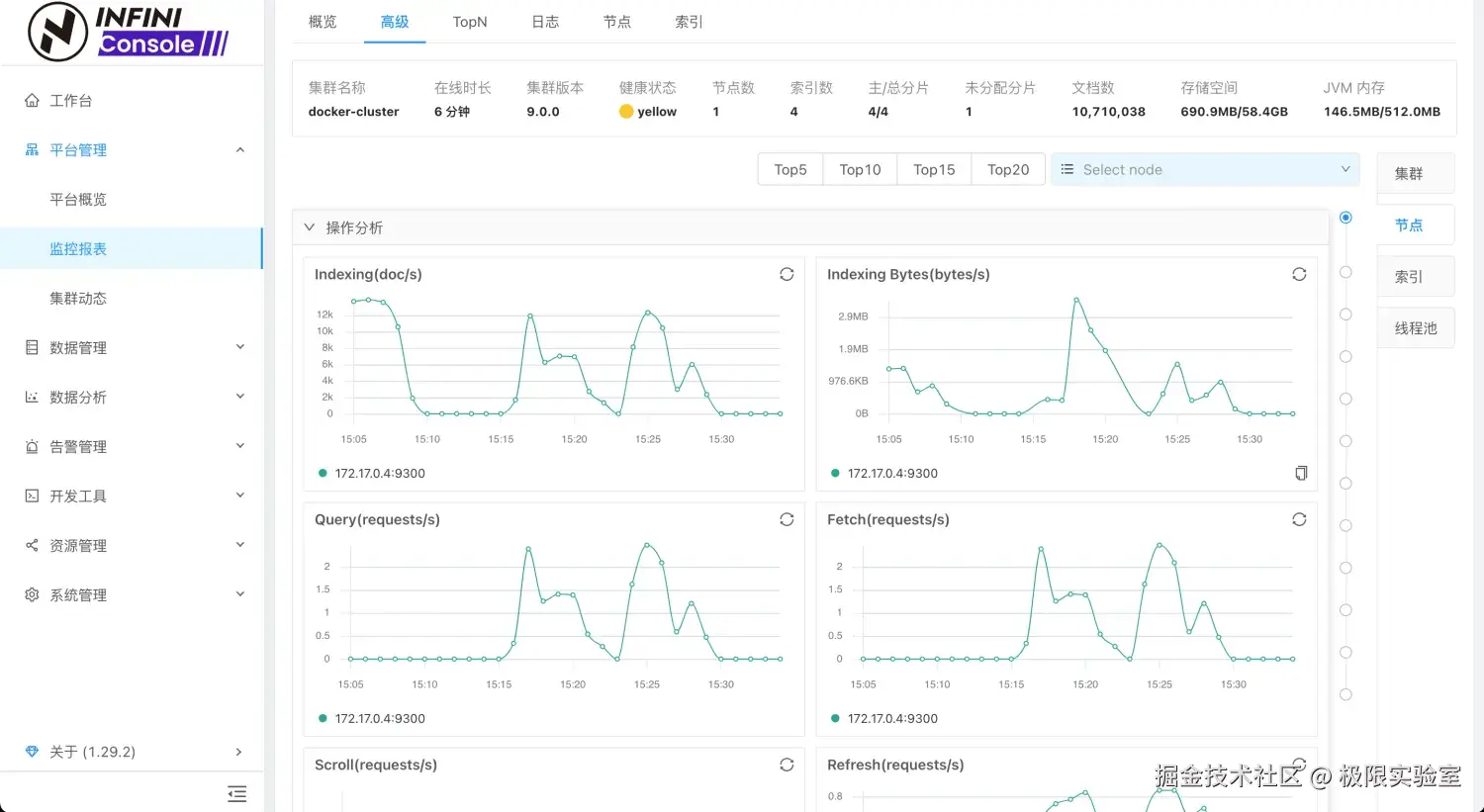Select the 线程池 side button
The height and width of the screenshot is (812, 1484).
coord(1415,328)
